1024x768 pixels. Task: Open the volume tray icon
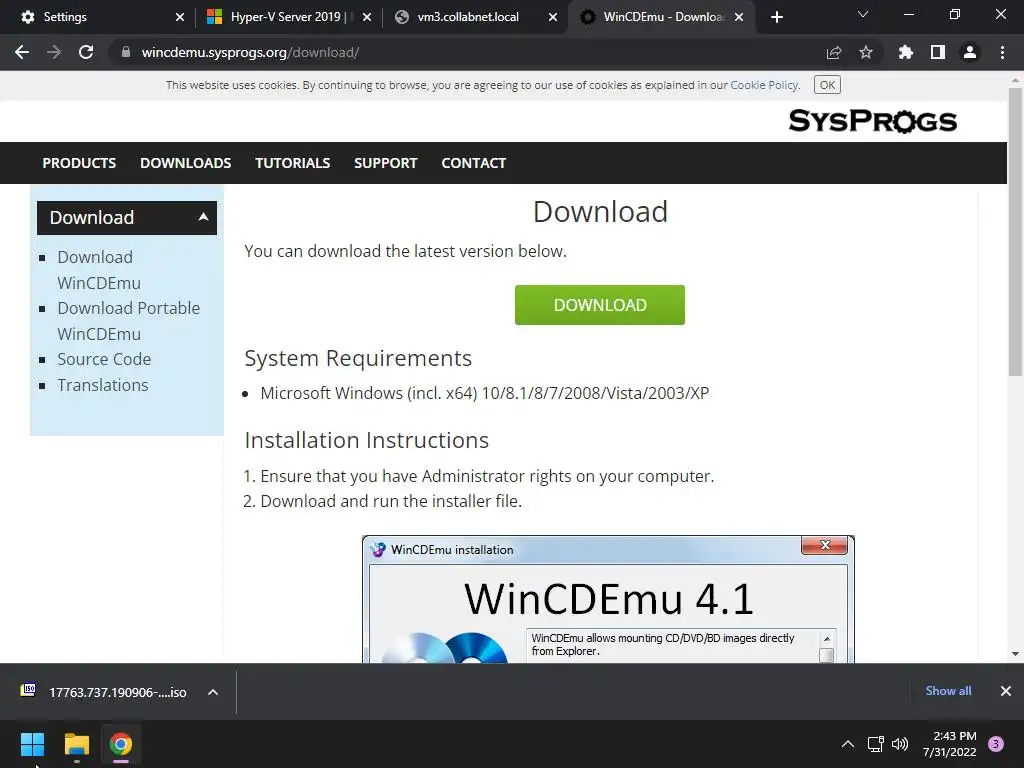(x=900, y=744)
